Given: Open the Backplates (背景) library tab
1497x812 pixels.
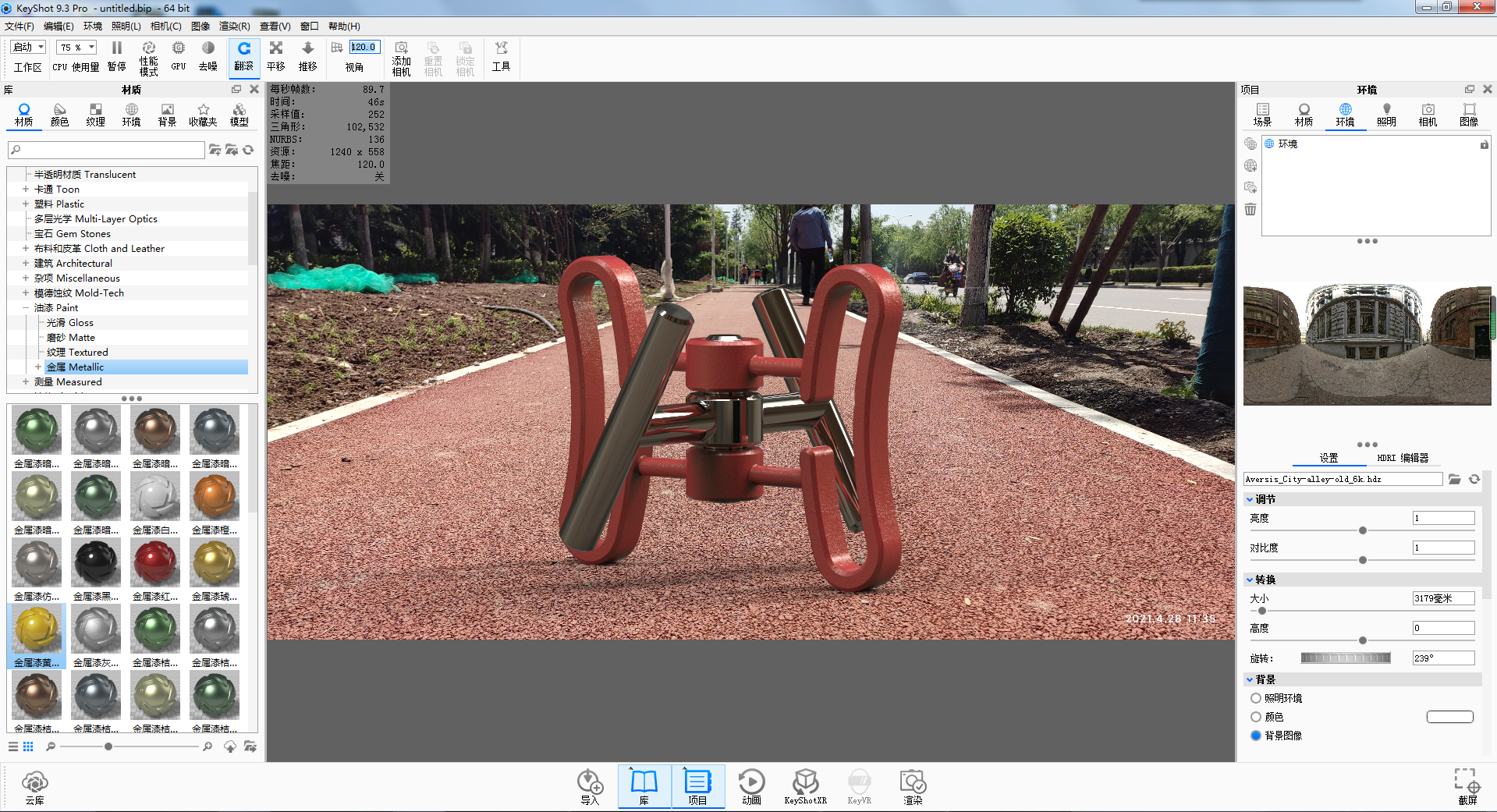Looking at the screenshot, I should coord(167,115).
